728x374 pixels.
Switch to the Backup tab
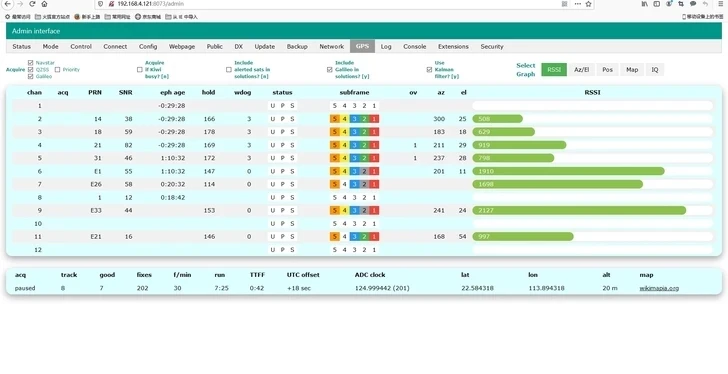coord(297,46)
